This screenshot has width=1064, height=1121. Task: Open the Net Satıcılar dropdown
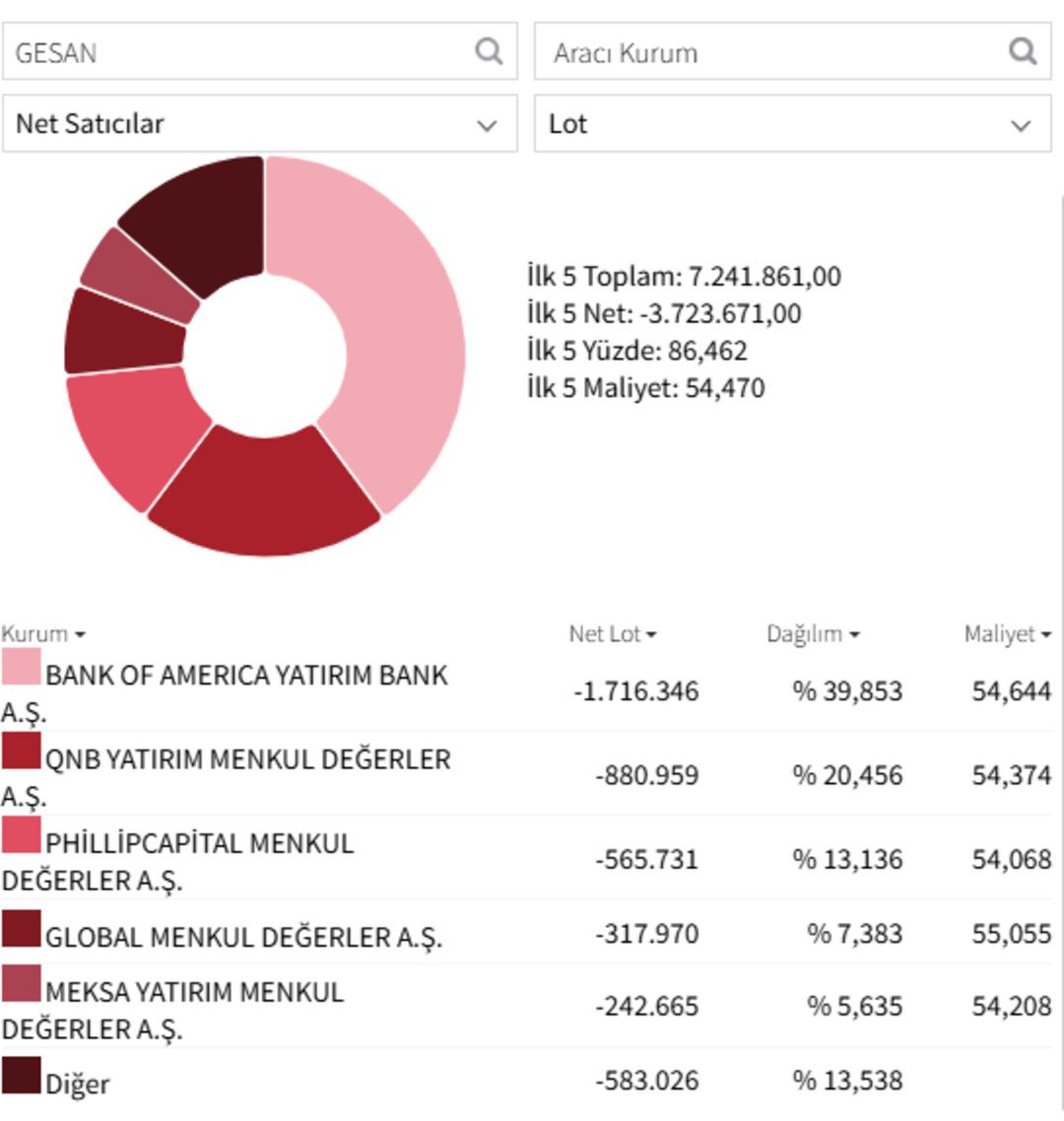pyautogui.click(x=259, y=124)
